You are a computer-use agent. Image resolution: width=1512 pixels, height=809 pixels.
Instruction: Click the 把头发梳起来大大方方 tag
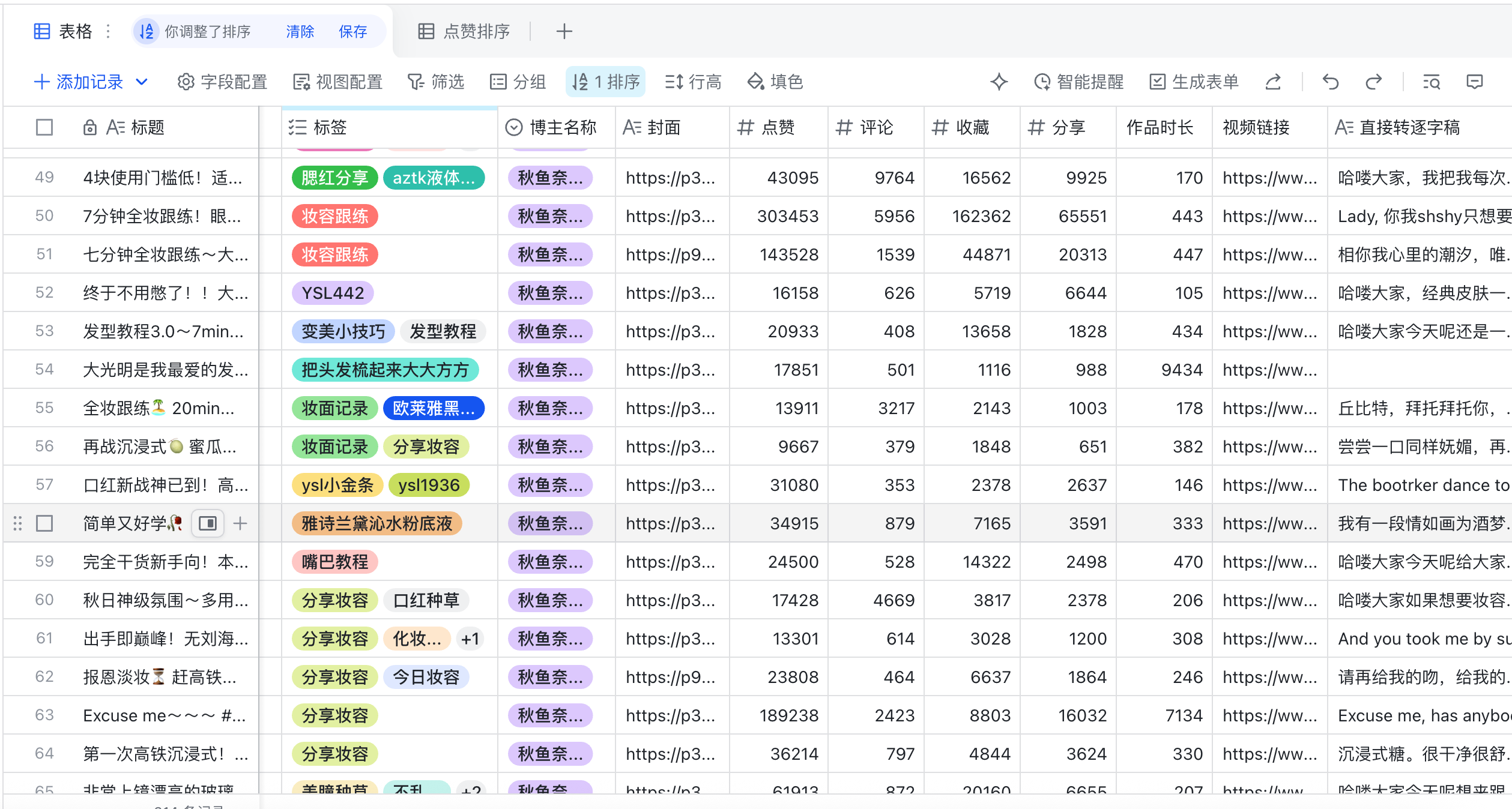385,370
